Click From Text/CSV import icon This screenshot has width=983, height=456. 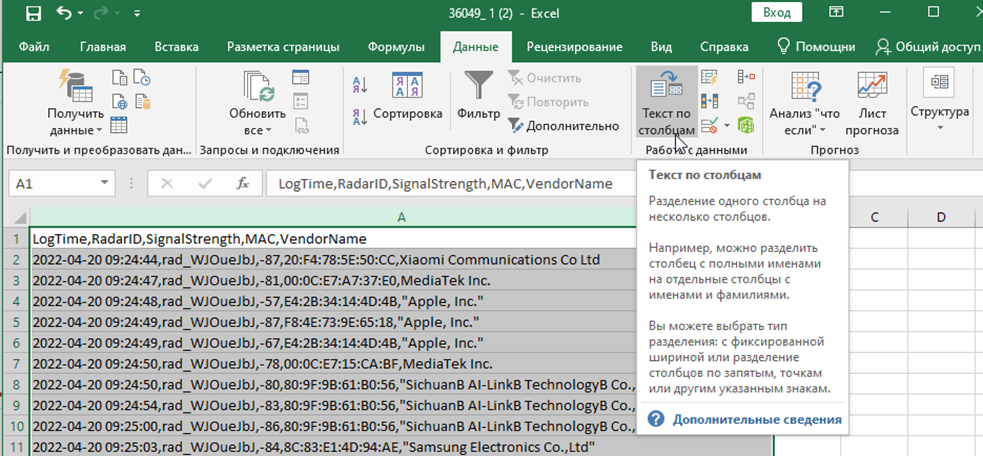pos(119,78)
